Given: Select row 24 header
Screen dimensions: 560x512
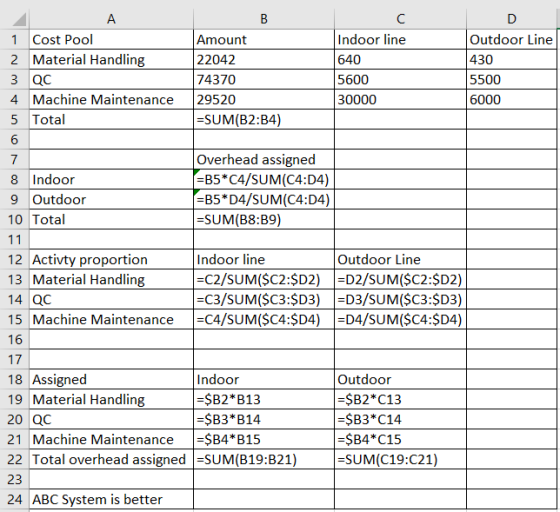Looking at the screenshot, I should point(14,499).
